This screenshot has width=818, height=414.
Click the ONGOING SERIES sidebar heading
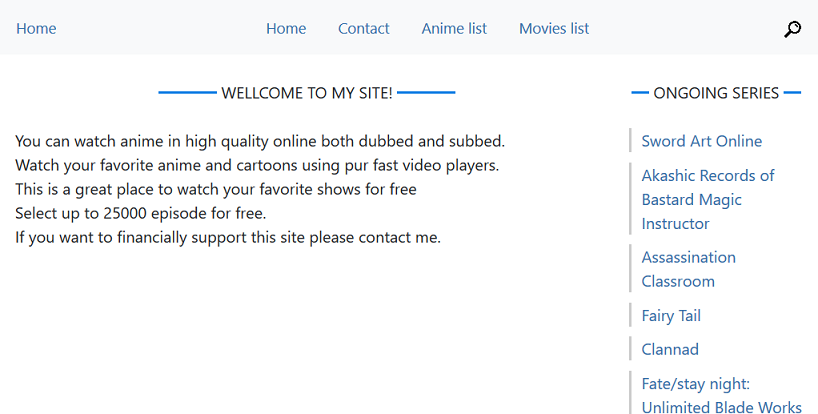tap(716, 93)
